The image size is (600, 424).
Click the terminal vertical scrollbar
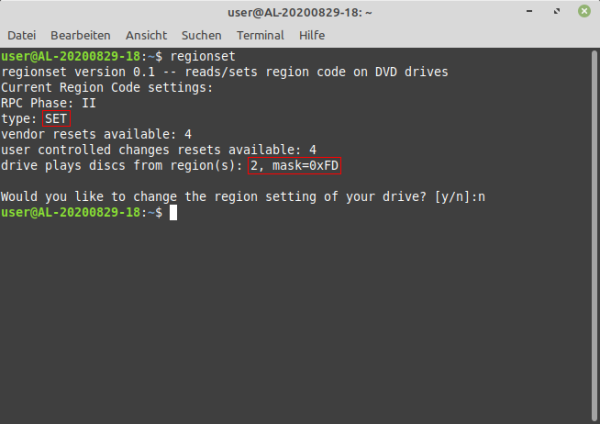point(594,235)
